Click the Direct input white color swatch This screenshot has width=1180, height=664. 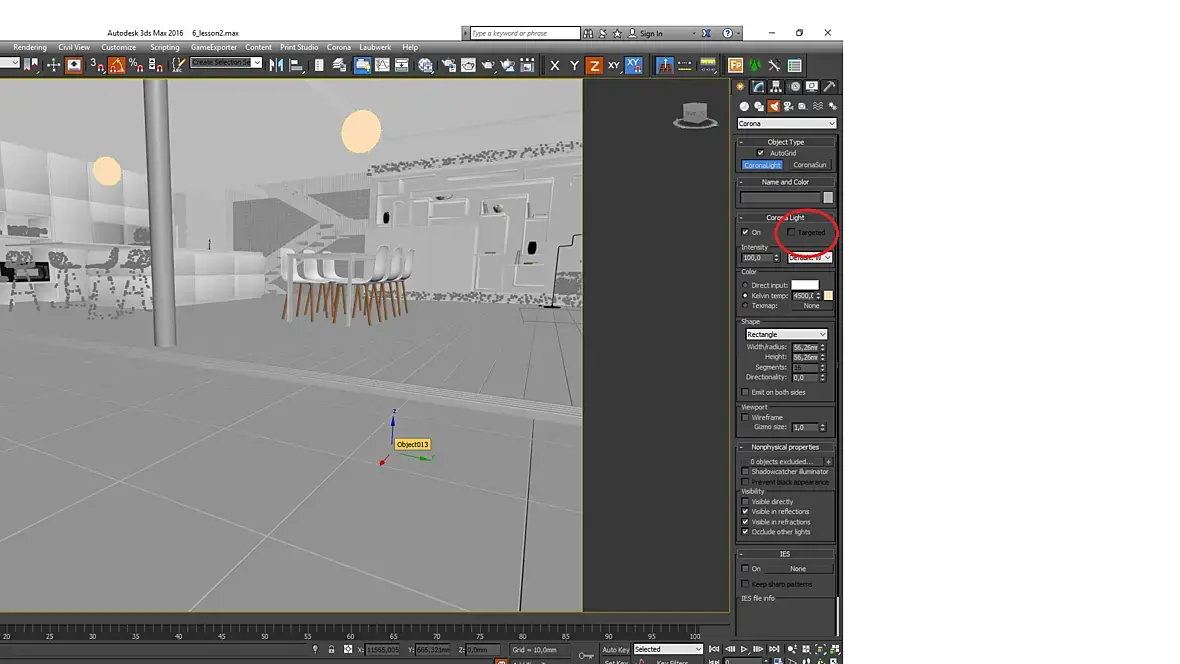[804, 285]
